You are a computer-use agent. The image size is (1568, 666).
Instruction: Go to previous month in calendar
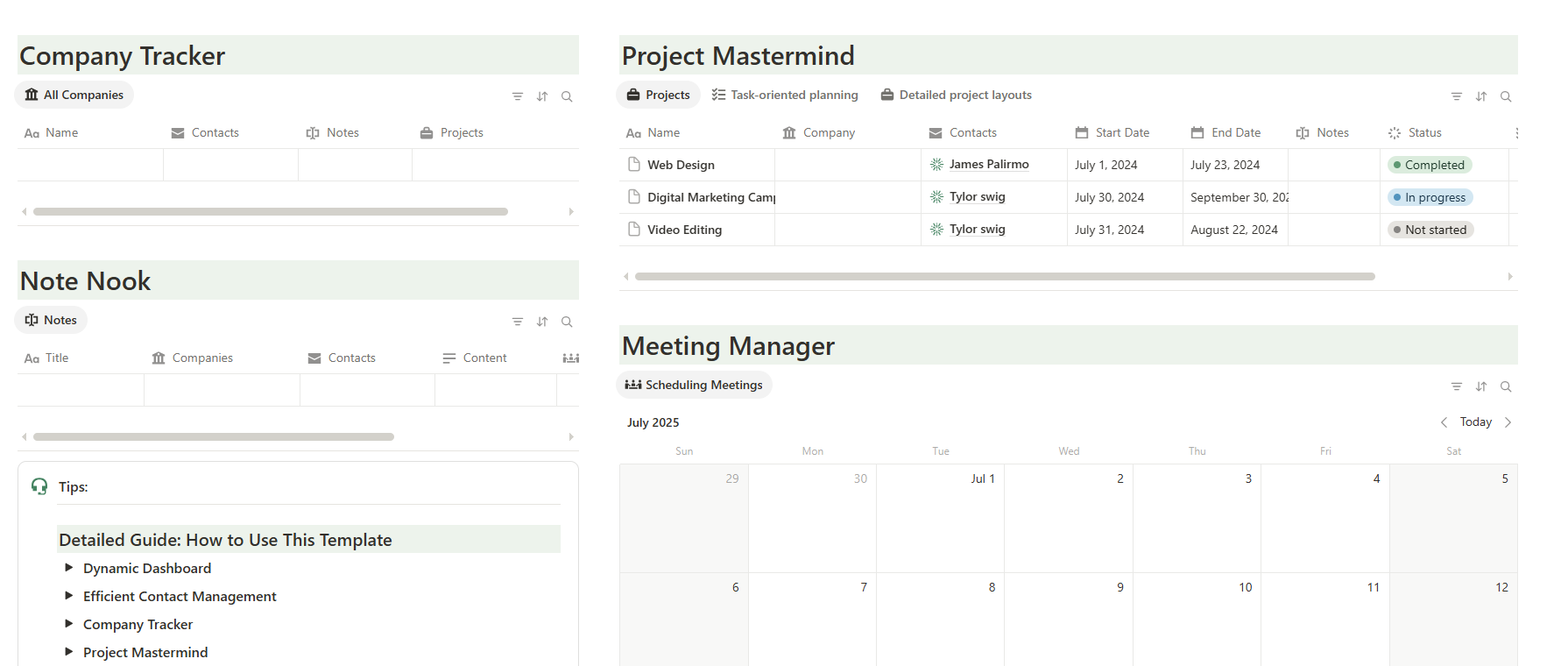click(x=1444, y=422)
